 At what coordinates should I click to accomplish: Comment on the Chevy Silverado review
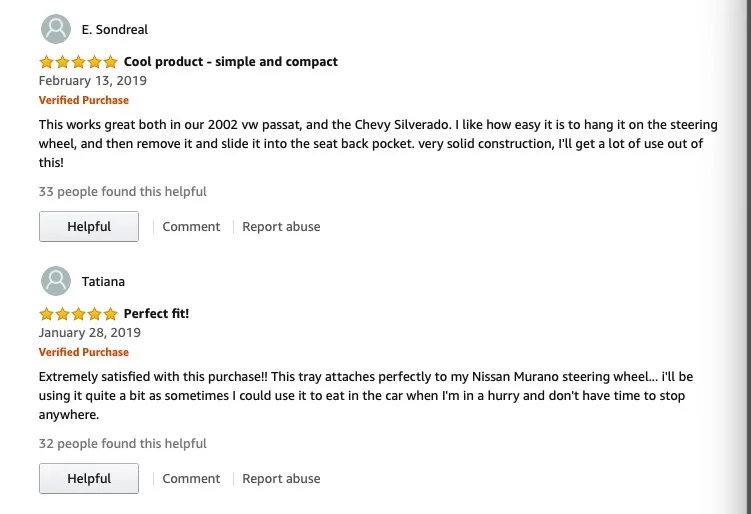coord(191,227)
